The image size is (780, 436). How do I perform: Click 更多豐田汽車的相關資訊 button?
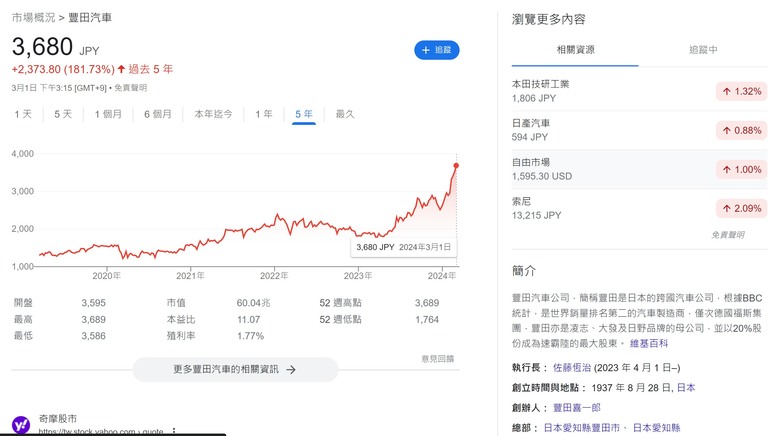coord(235,369)
